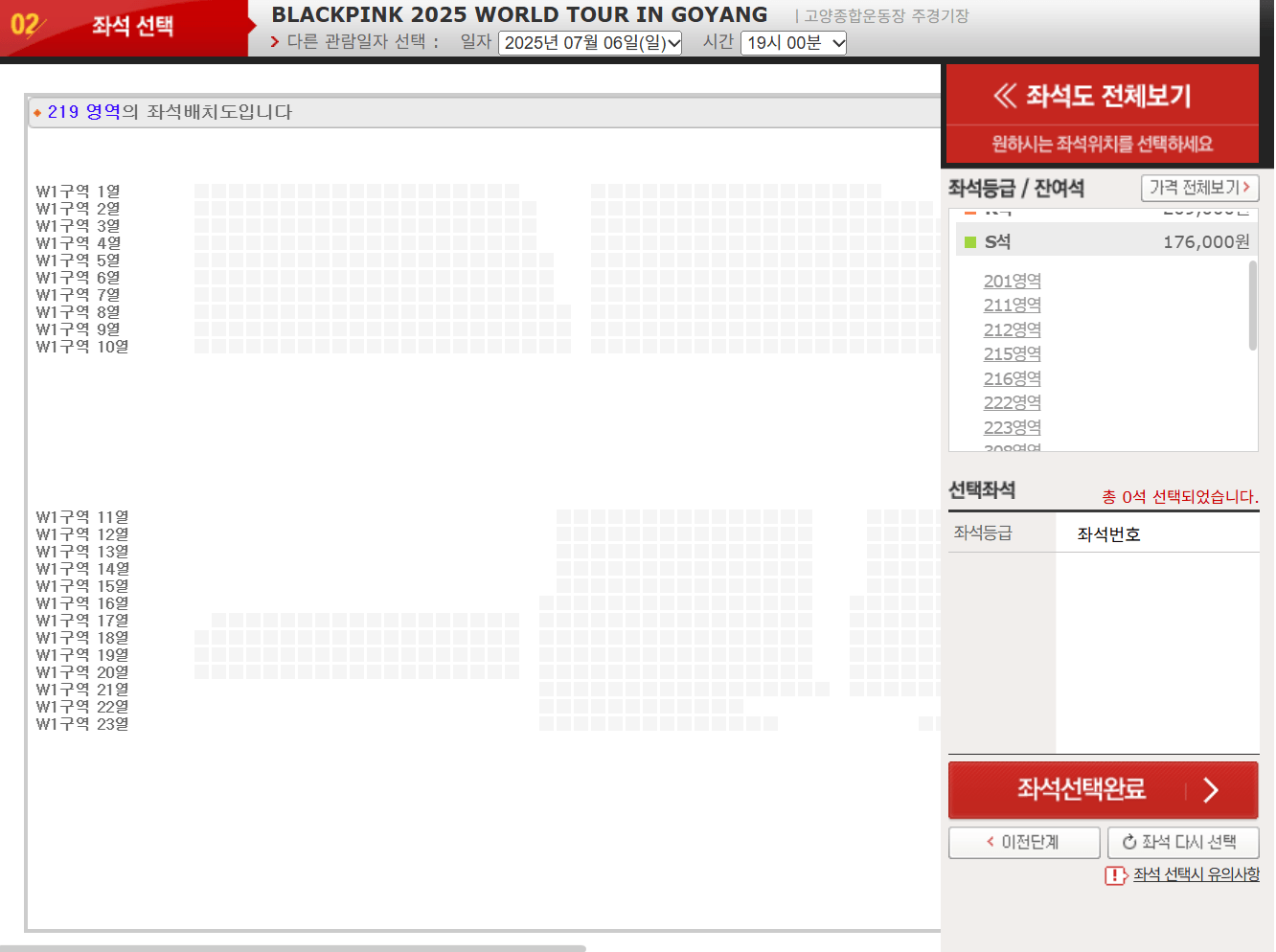Click the refresh icon in 좌석 다시 선택

[x=1129, y=842]
